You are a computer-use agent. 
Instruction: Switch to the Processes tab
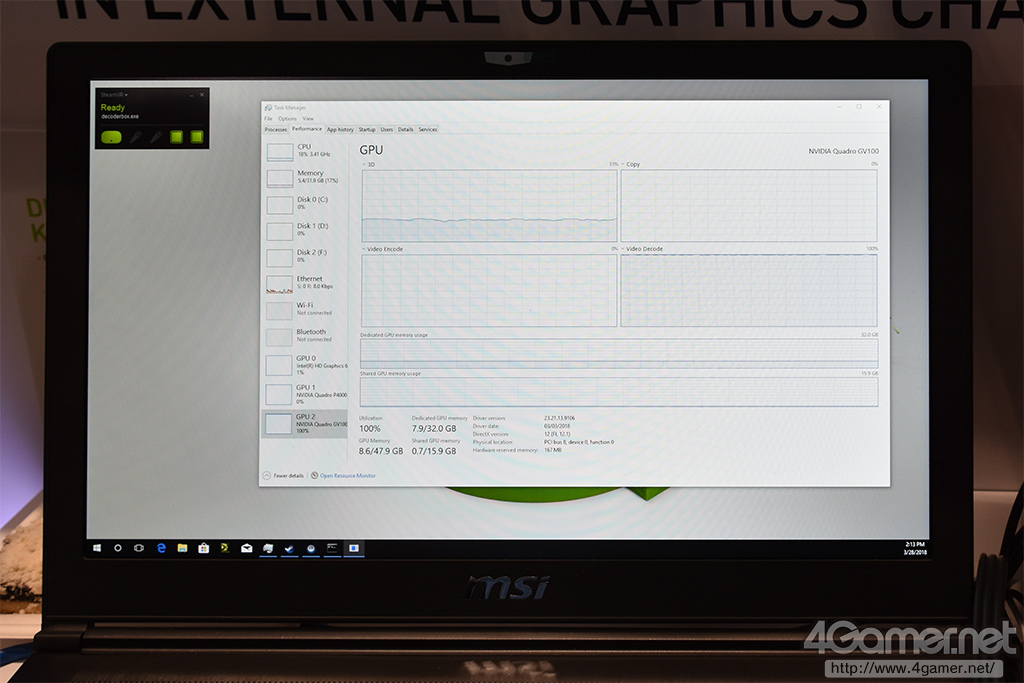(x=276, y=129)
